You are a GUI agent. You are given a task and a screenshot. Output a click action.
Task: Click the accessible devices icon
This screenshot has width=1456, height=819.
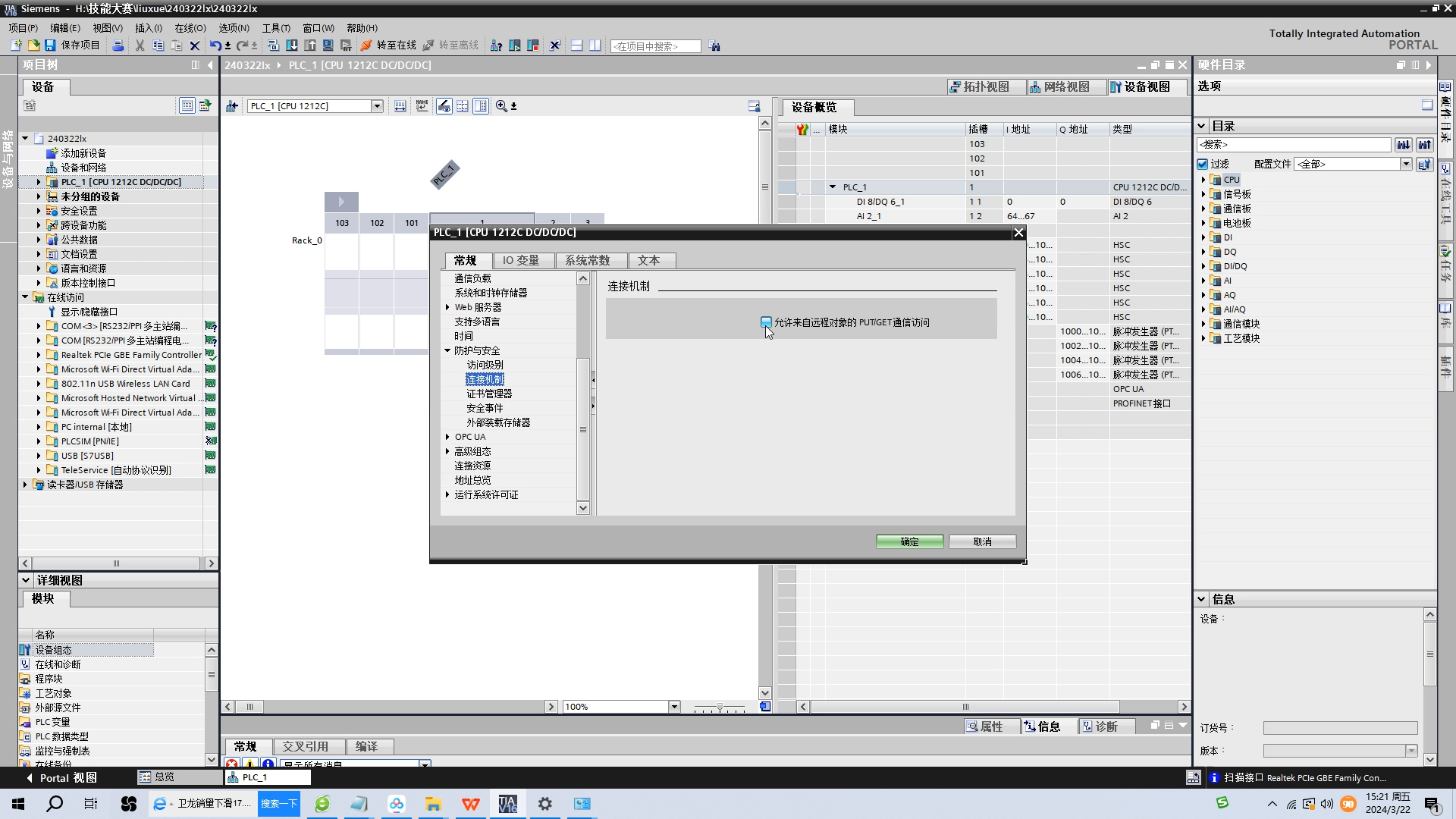click(x=496, y=45)
